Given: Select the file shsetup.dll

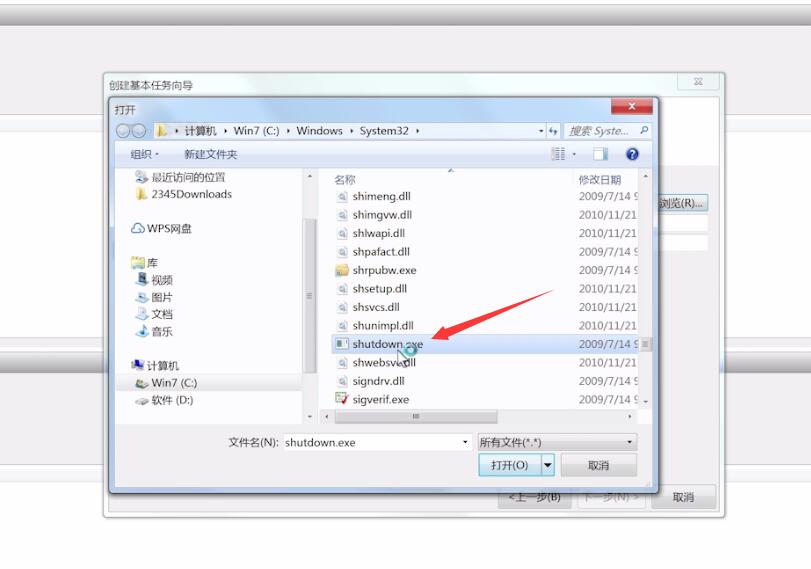Looking at the screenshot, I should click(380, 289).
